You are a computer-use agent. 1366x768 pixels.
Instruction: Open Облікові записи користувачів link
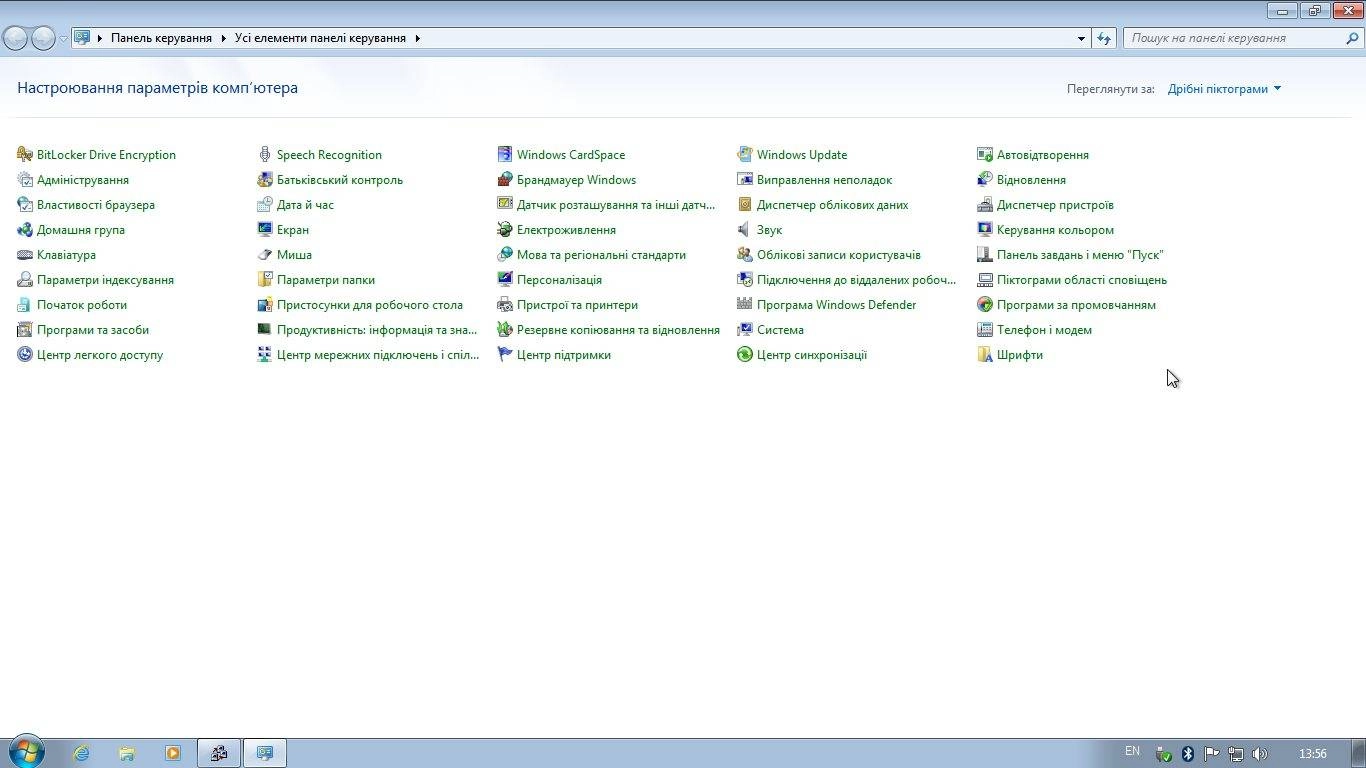[x=839, y=255]
